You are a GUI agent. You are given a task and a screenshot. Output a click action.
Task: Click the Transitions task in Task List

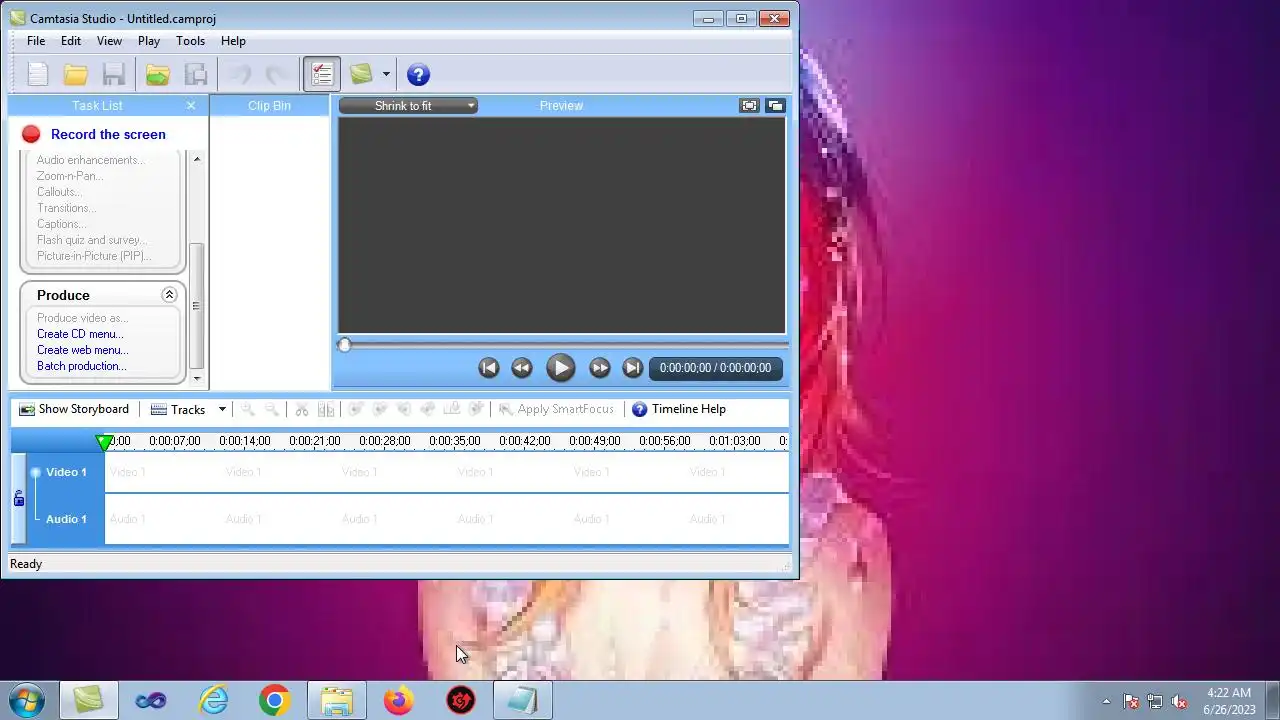point(67,208)
